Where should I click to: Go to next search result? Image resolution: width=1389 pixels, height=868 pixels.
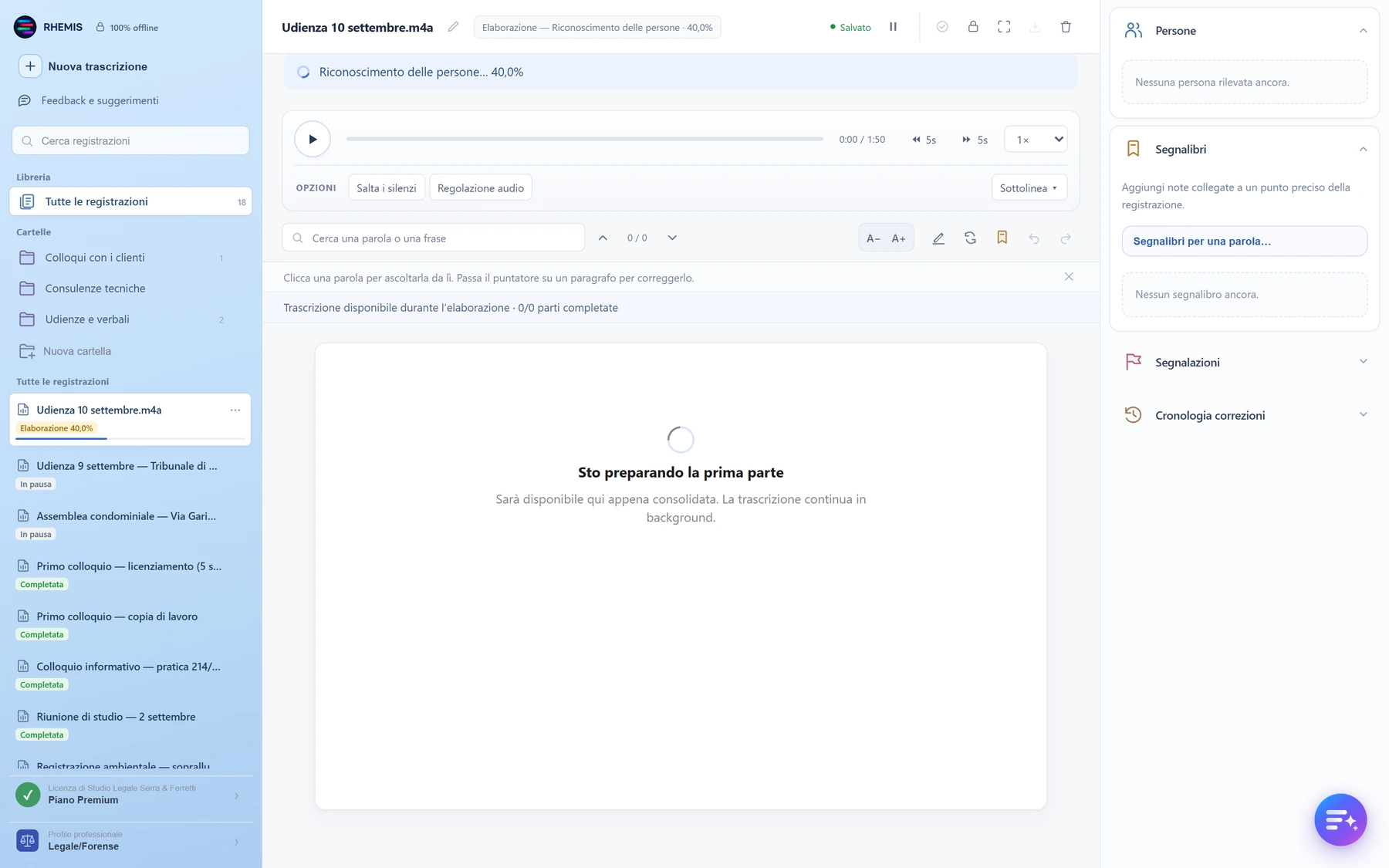point(672,238)
